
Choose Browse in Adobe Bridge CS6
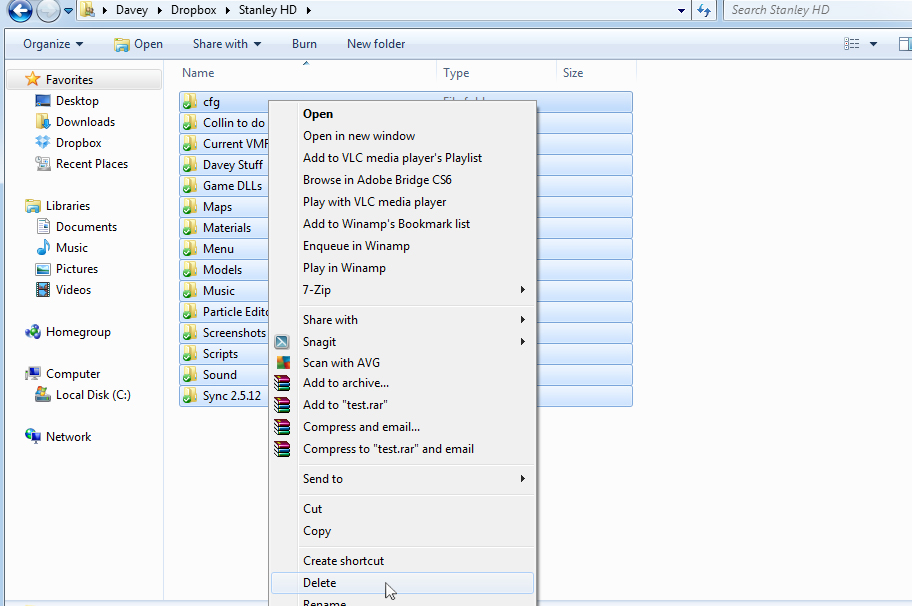[402, 180]
